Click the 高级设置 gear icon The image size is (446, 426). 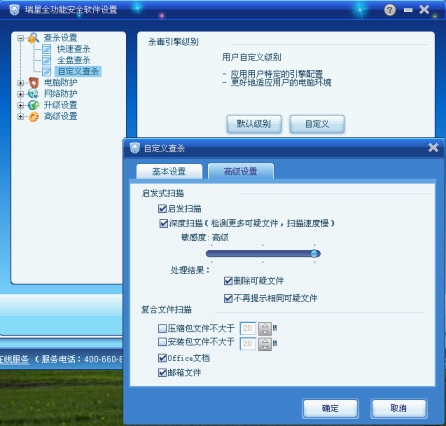33,116
